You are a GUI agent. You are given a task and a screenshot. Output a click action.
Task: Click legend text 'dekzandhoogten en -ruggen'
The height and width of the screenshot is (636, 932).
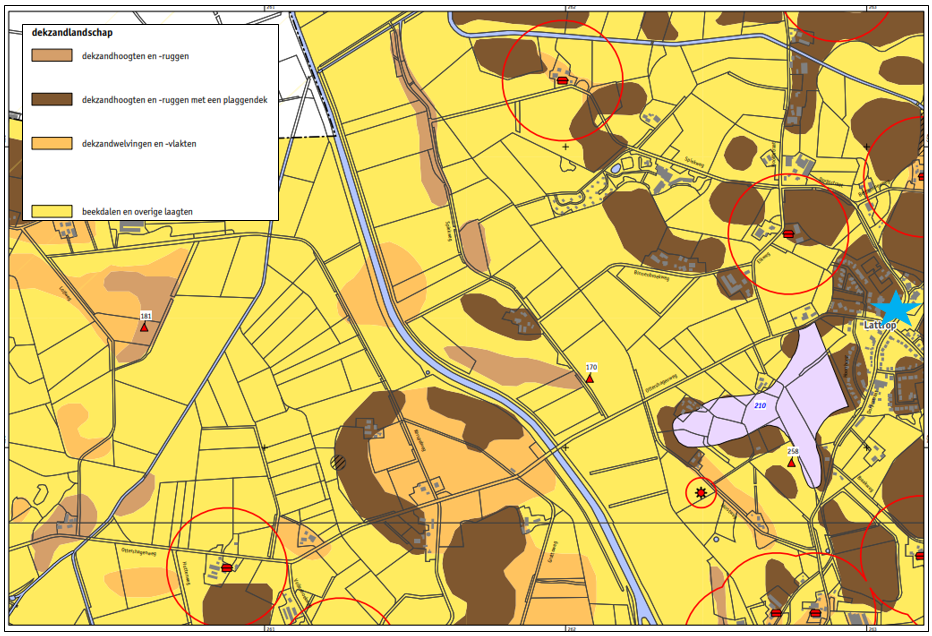[x=136, y=56]
